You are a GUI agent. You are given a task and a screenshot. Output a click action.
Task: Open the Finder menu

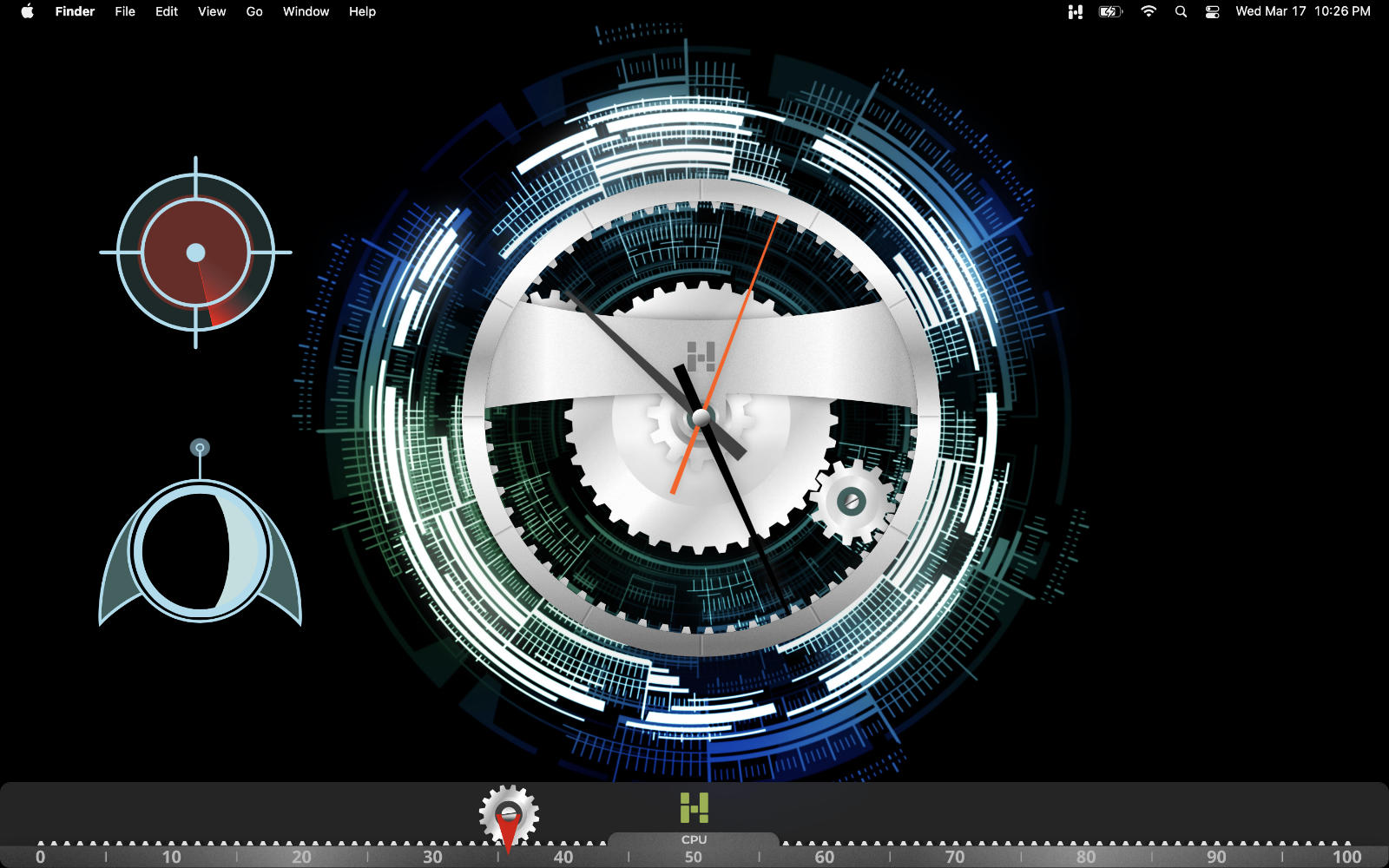click(x=75, y=11)
